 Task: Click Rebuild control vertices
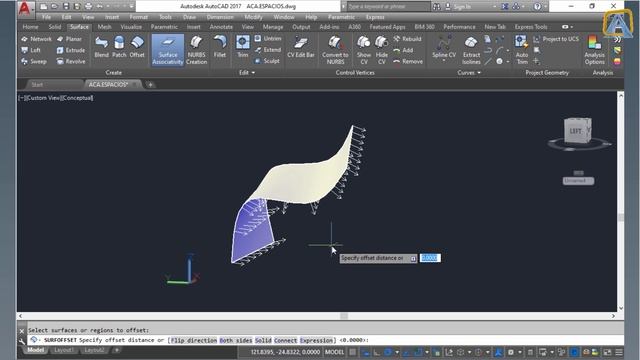[407, 39]
